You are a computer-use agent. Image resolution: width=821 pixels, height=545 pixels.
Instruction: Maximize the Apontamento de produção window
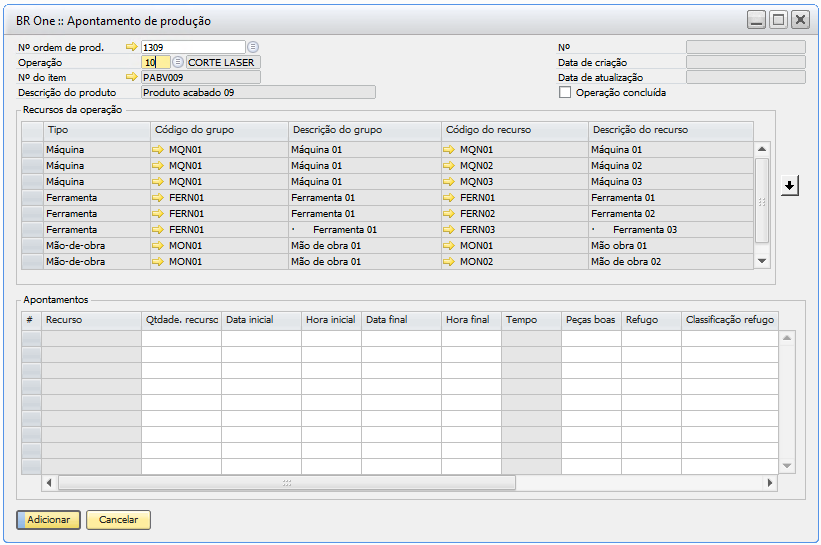pos(779,20)
